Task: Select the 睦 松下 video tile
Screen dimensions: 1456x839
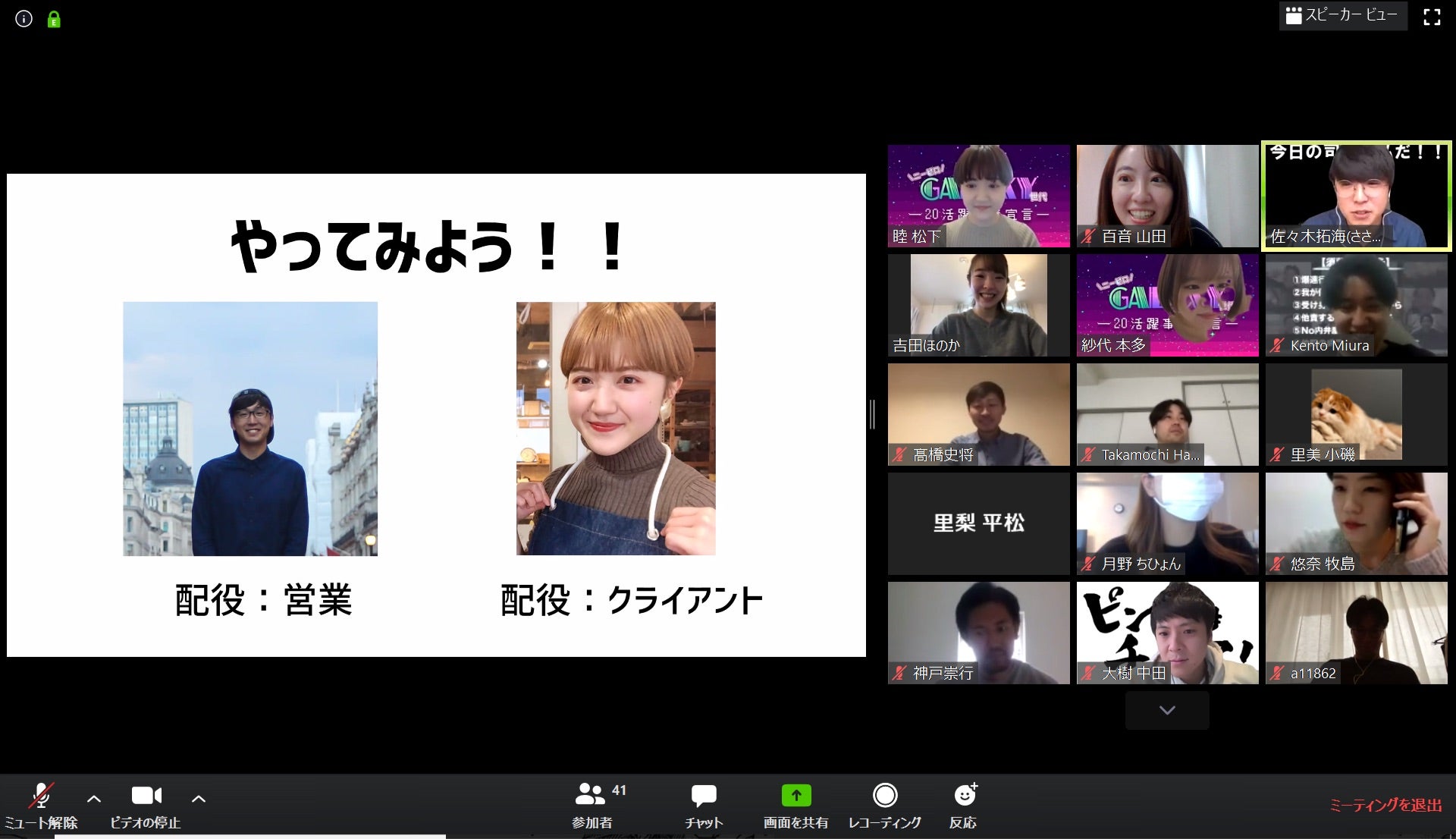Action: coord(978,196)
